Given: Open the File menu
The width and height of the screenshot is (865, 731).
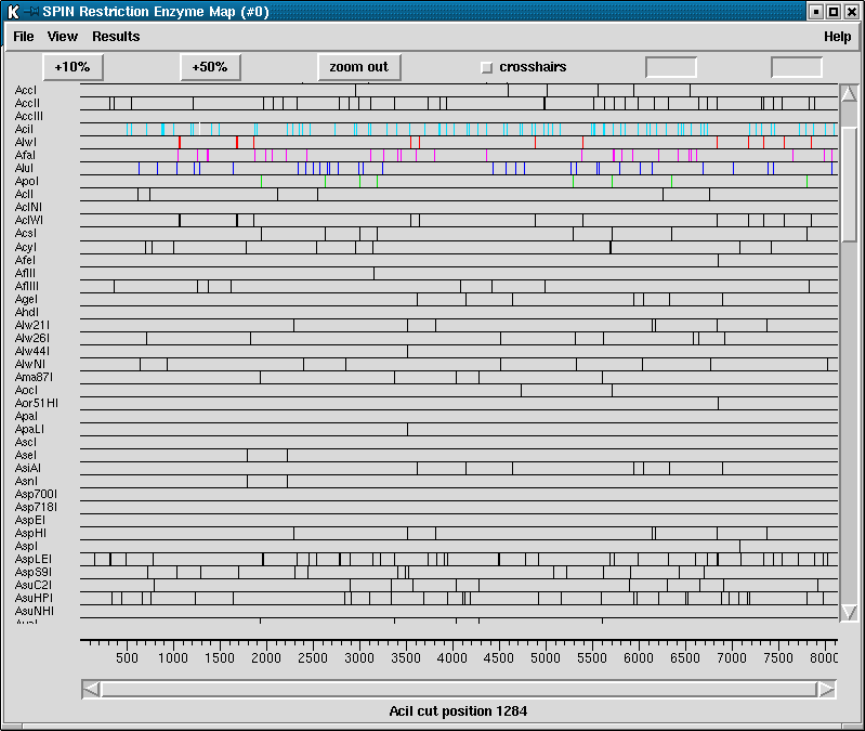Looking at the screenshot, I should point(23,37).
